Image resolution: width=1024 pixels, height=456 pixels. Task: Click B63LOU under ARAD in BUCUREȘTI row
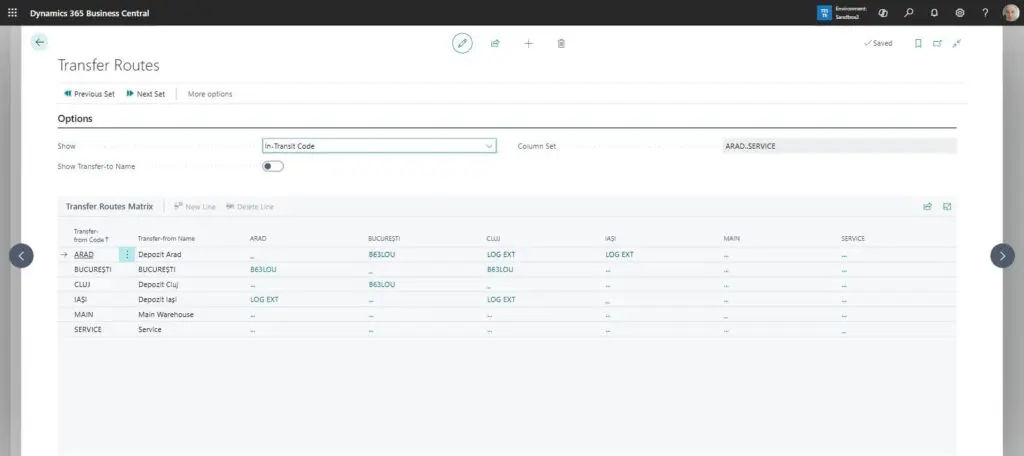click(263, 269)
